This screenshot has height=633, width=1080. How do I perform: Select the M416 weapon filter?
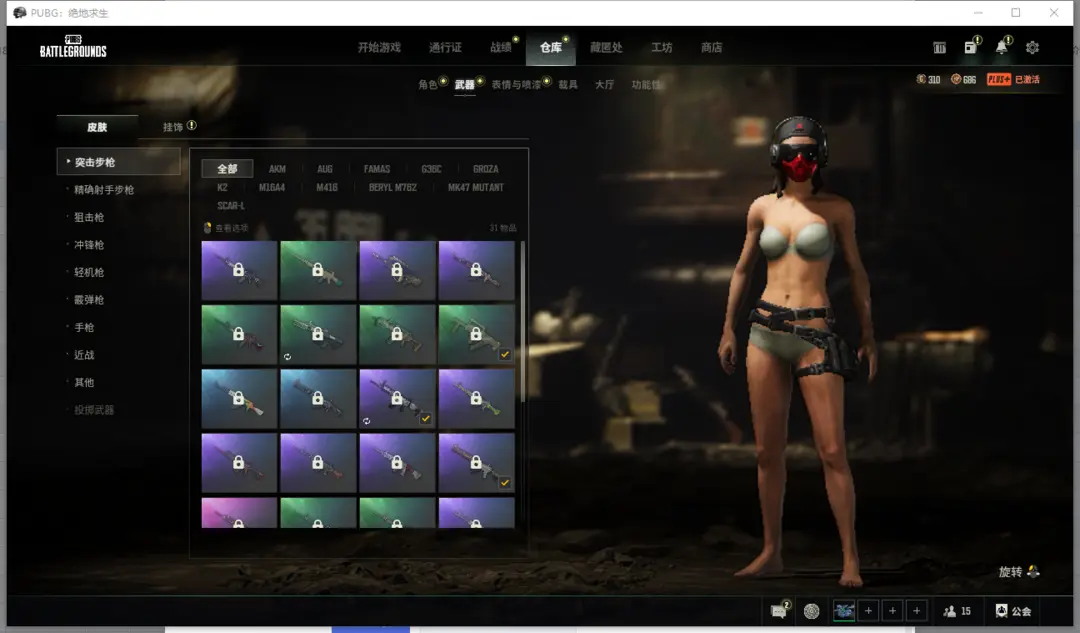[x=327, y=187]
